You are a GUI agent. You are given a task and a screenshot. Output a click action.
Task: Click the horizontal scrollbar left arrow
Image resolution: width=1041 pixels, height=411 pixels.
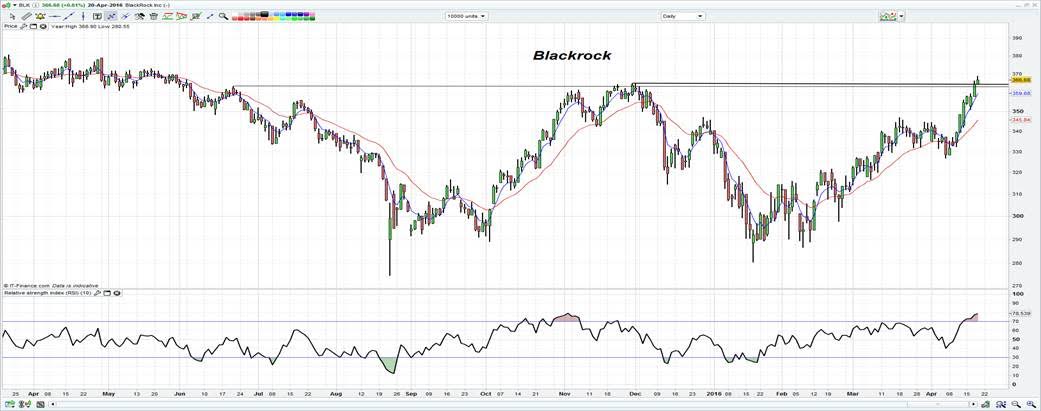[52, 404]
